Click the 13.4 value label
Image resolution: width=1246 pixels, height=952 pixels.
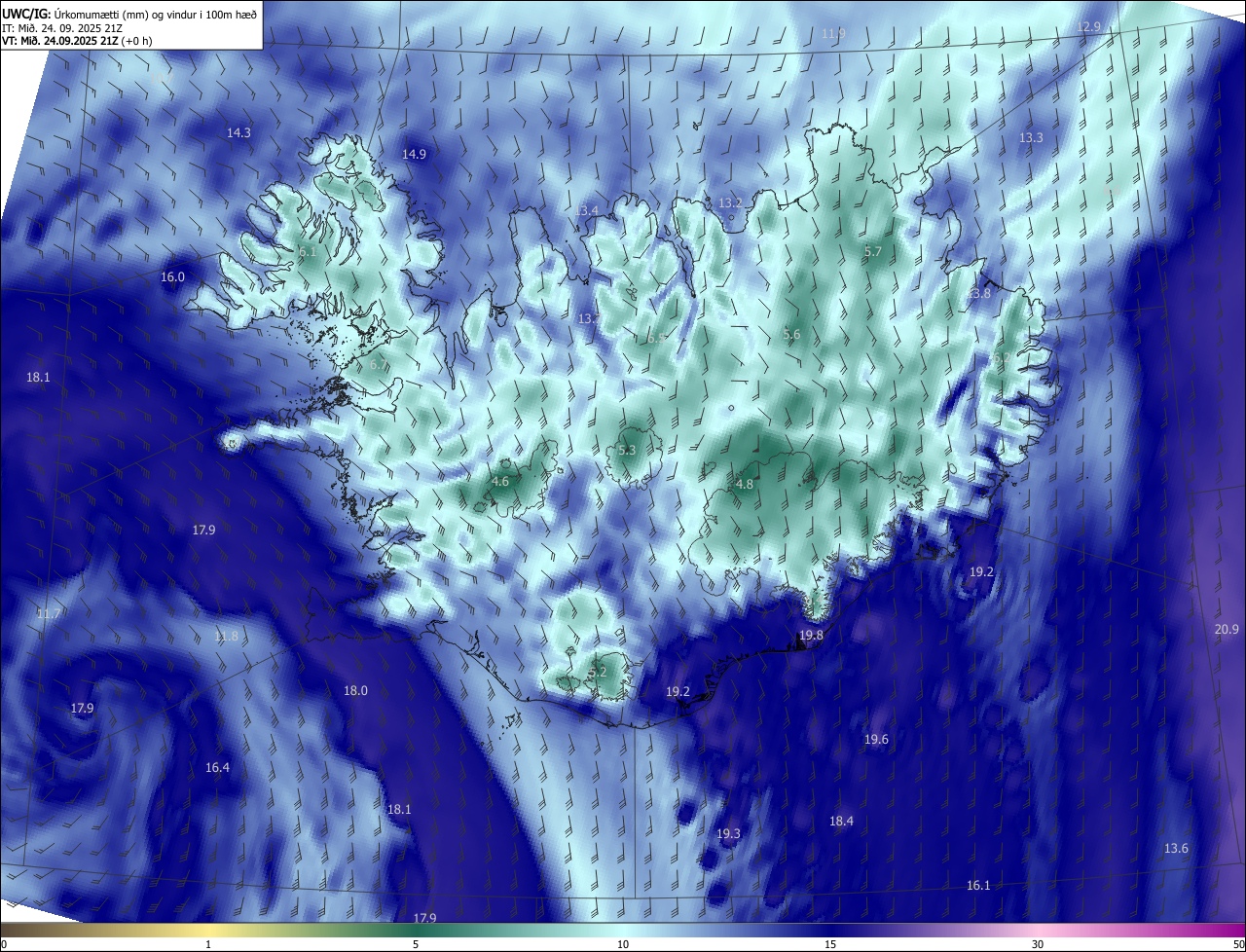(587, 211)
